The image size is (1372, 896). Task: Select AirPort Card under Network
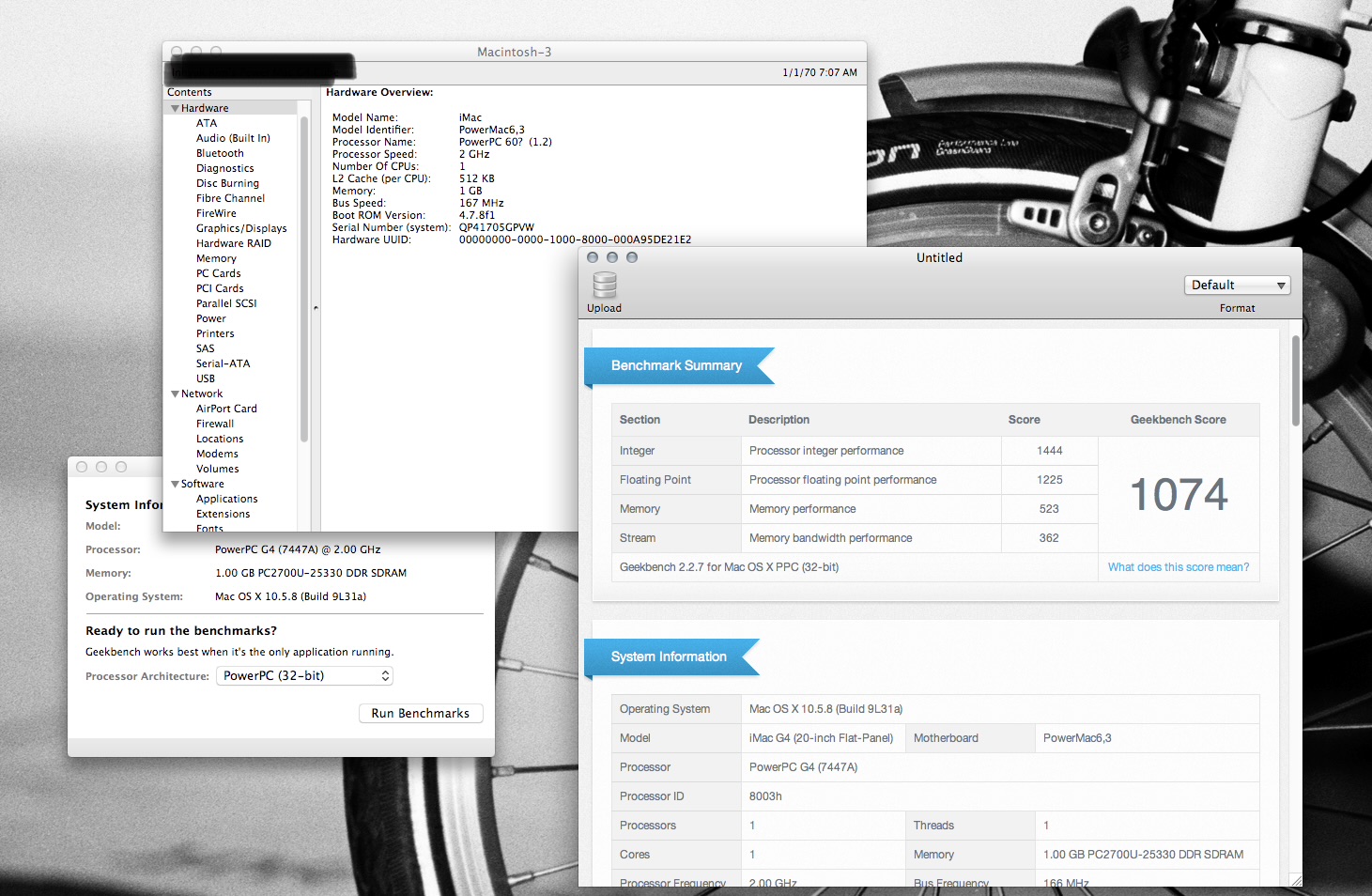[226, 409]
